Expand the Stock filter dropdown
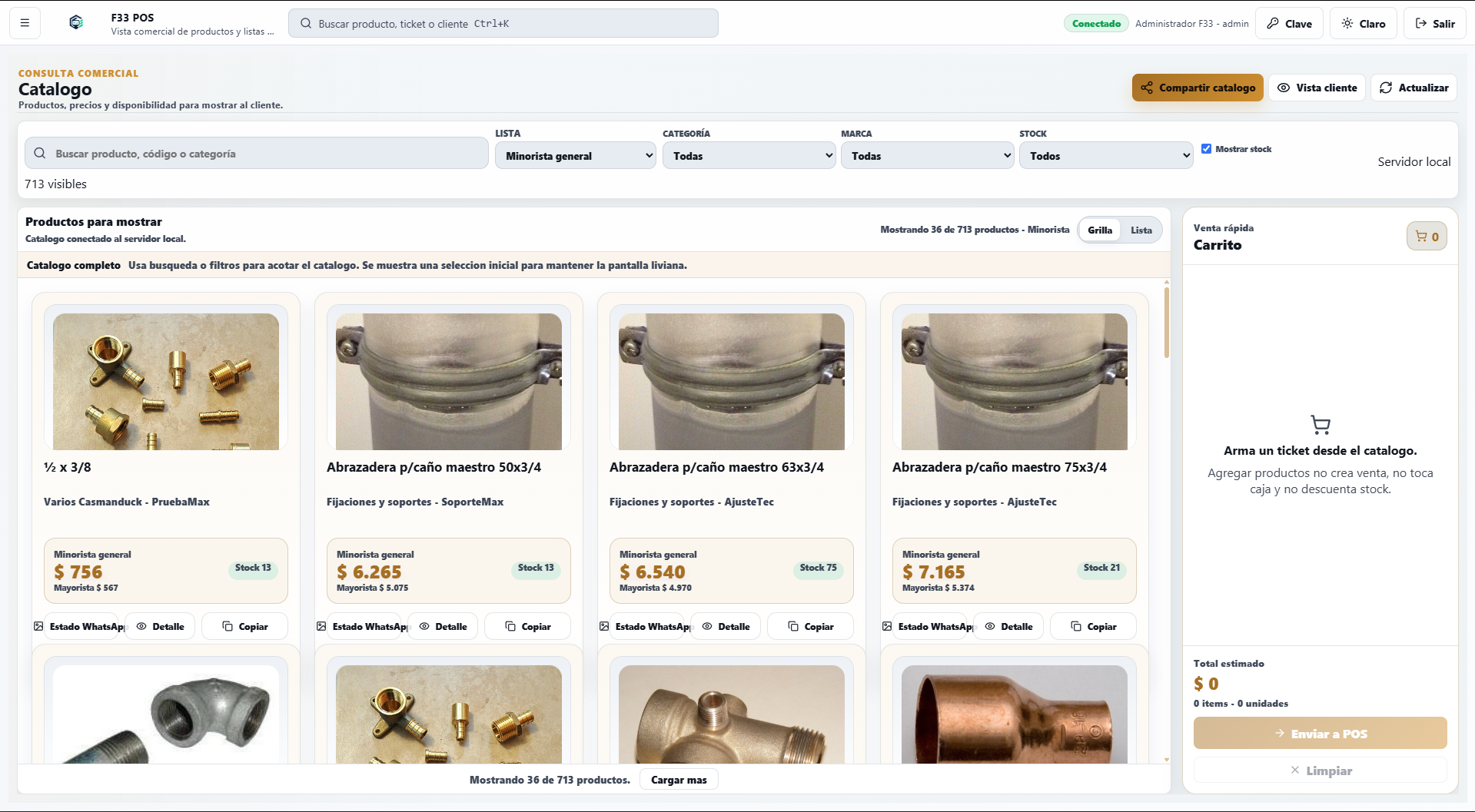This screenshot has width=1475, height=812. 1105,156
